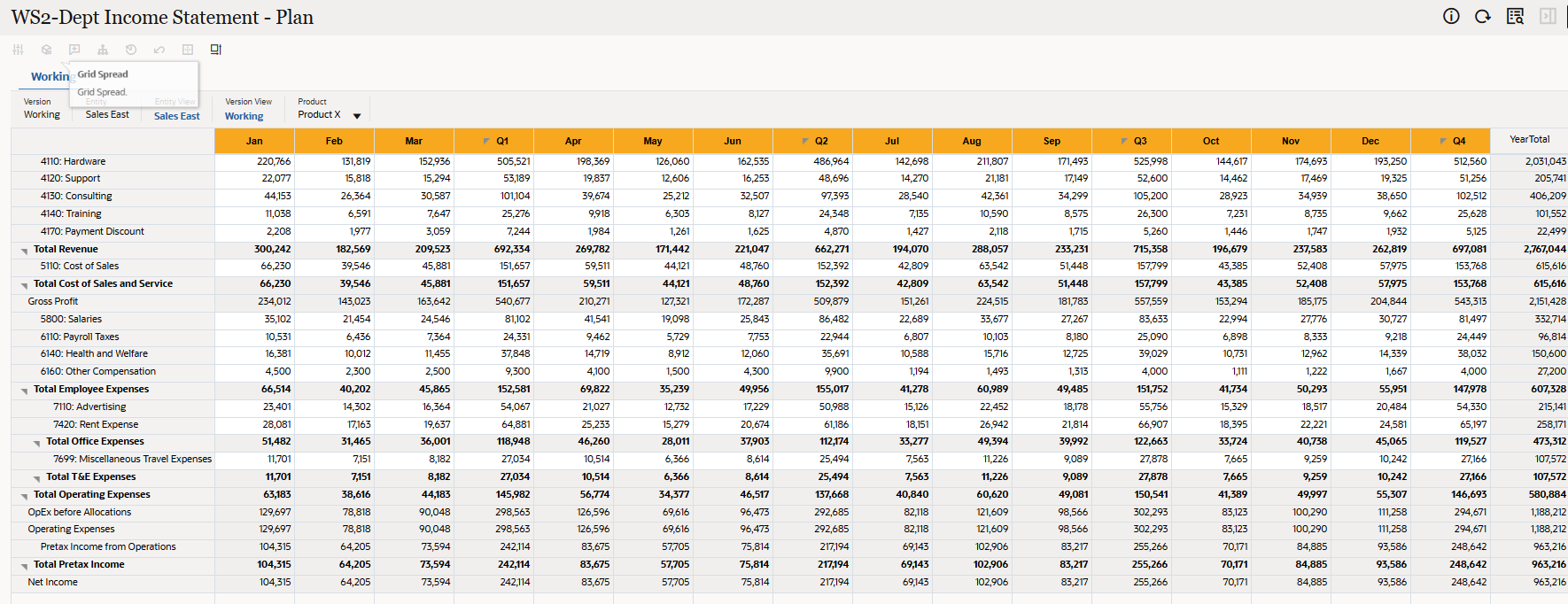Image resolution: width=1568 pixels, height=604 pixels.
Task: Collapse Total Office Expenses row group
Action: point(37,443)
